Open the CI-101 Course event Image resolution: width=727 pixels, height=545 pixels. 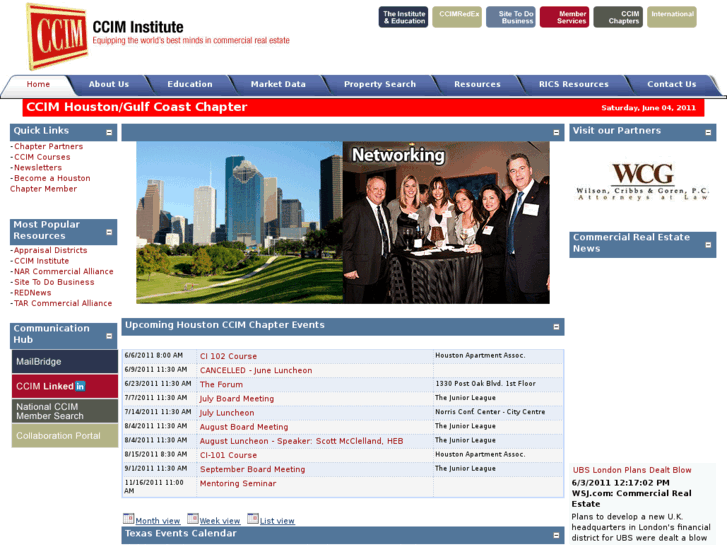pos(228,455)
